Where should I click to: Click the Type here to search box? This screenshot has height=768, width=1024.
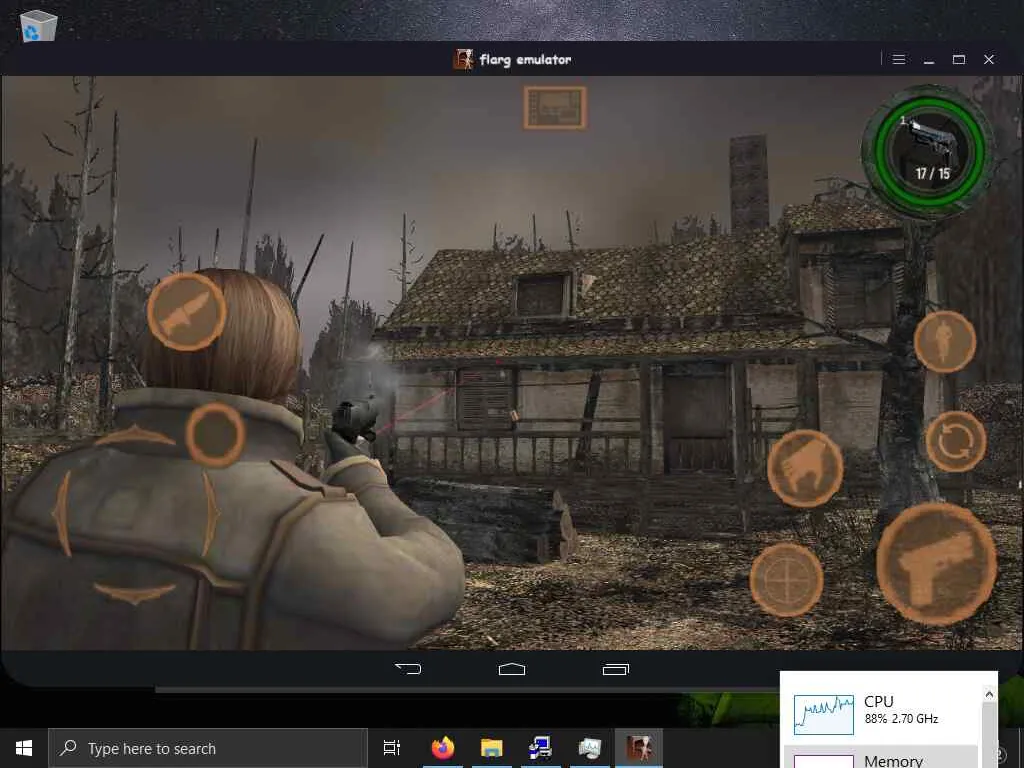point(208,748)
